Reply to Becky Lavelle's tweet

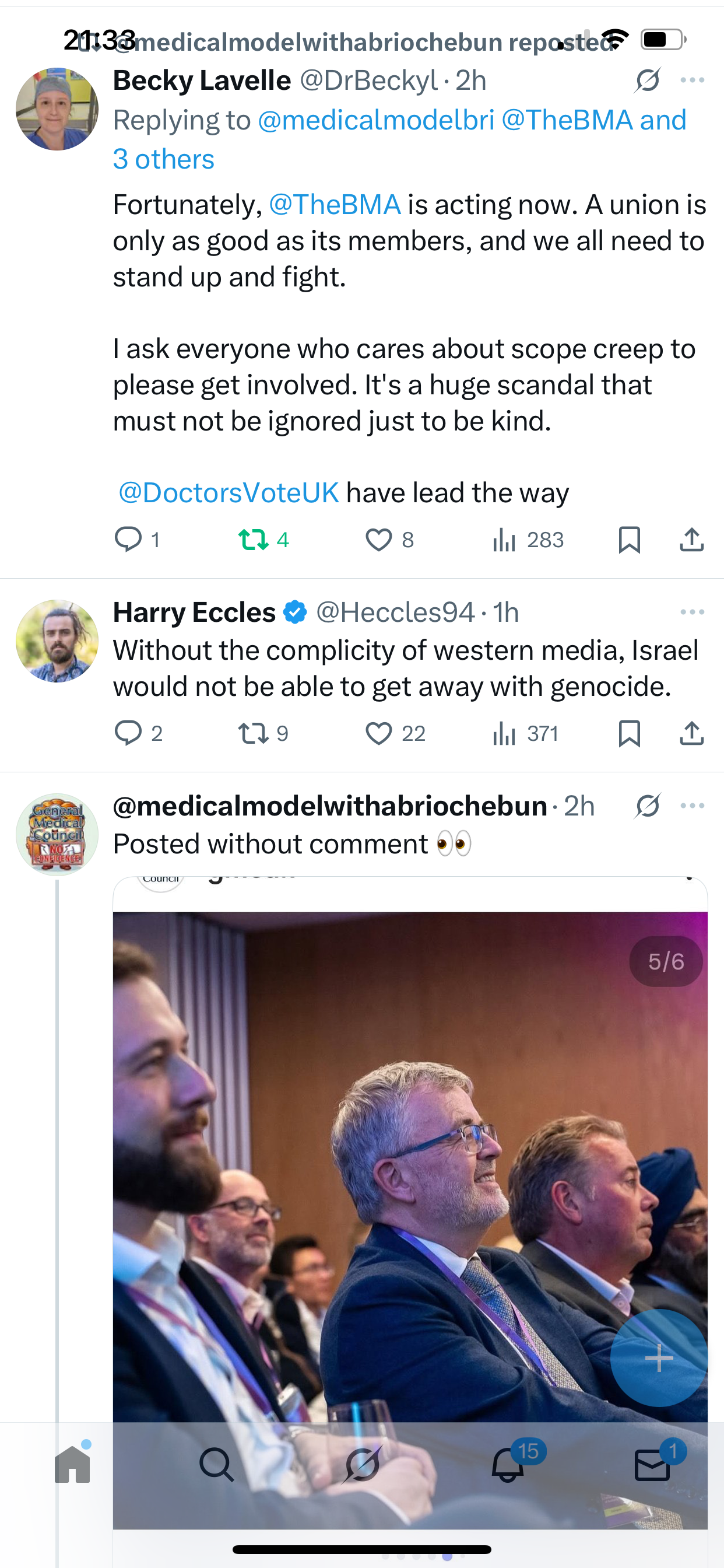128,540
